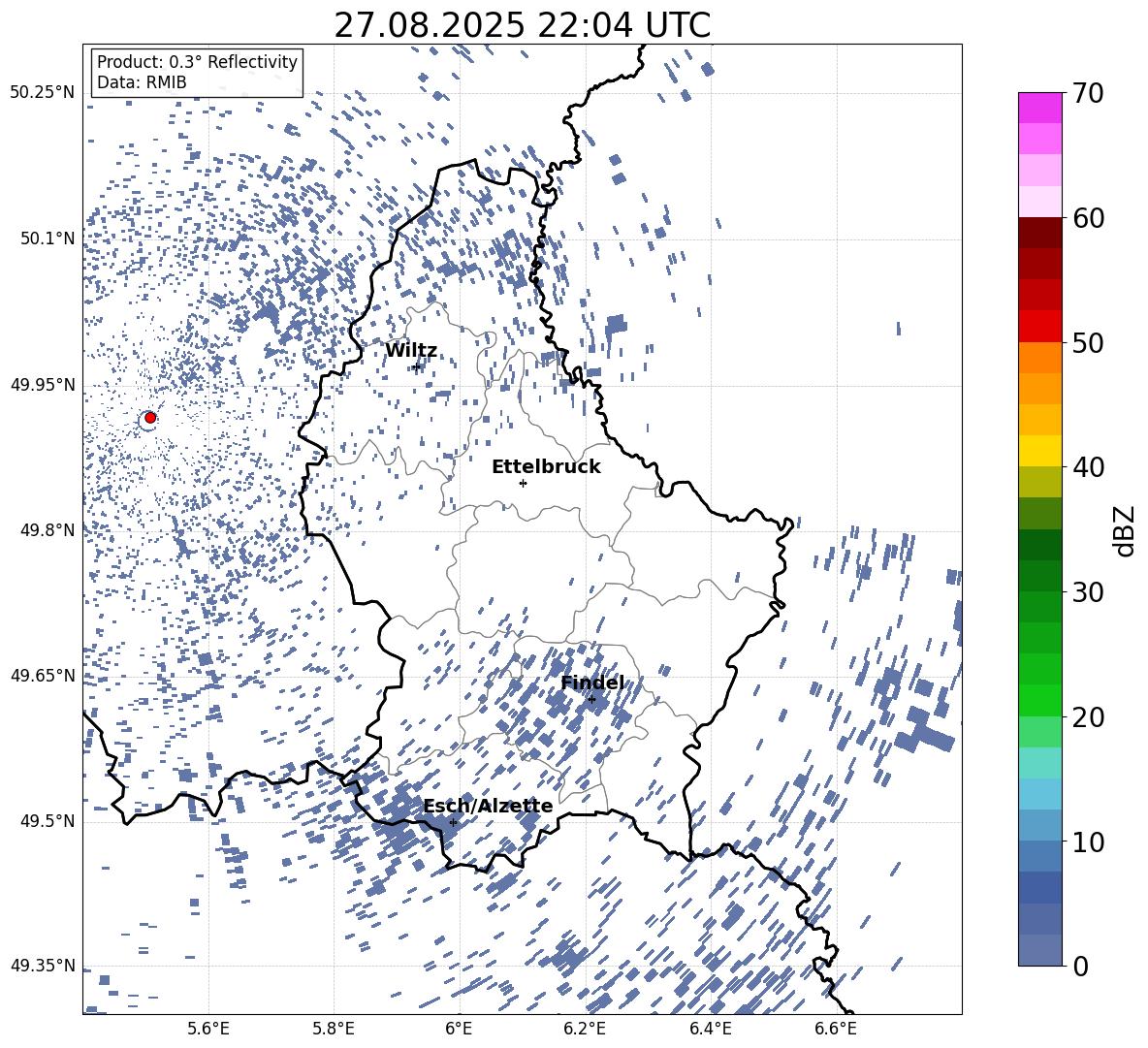Screen dimensions: 1148x1048
Task: Click the red radar location dot
Action: [150, 418]
